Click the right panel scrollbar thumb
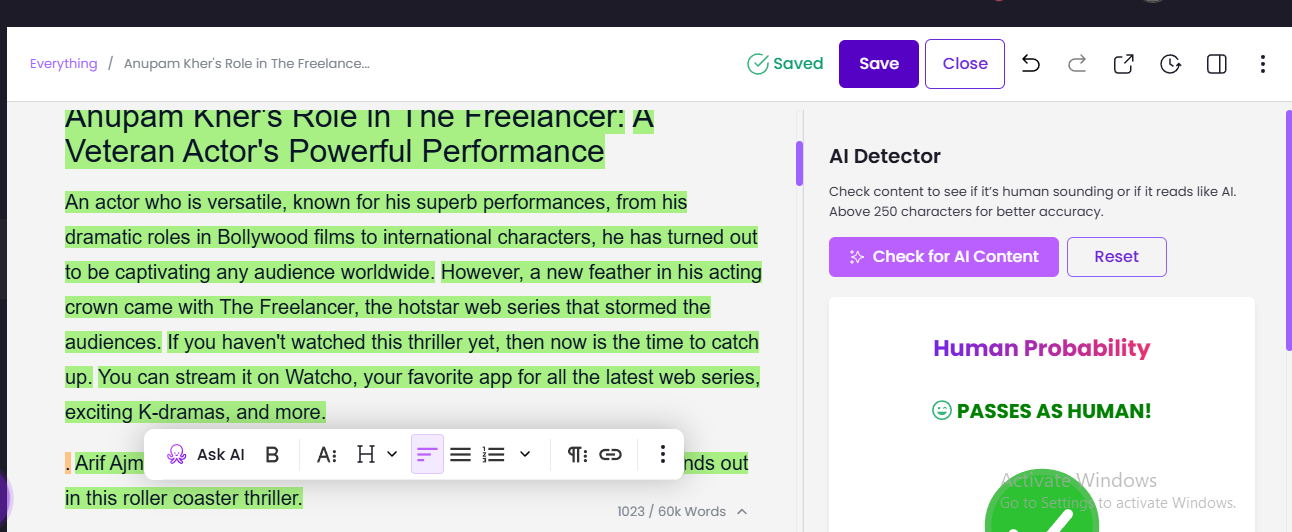The height and width of the screenshot is (532, 1292). (x=1288, y=230)
